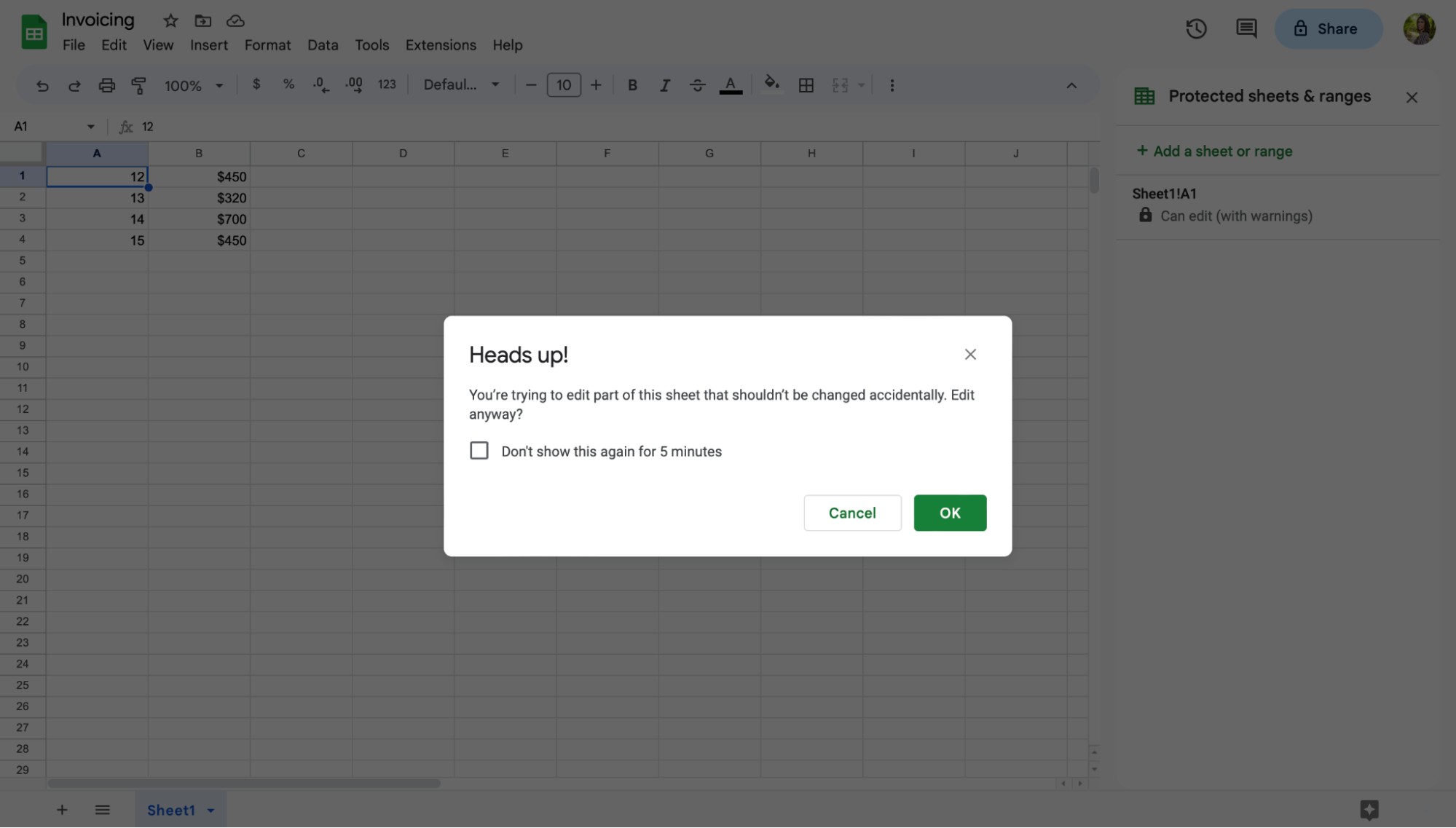
Task: Close the Heads up dialog
Action: pos(970,355)
